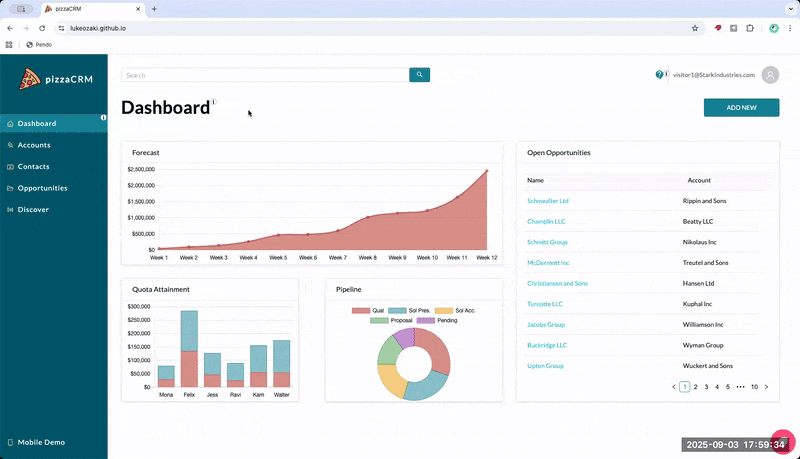Reload the page in the browser
800x459 pixels.
[42, 28]
